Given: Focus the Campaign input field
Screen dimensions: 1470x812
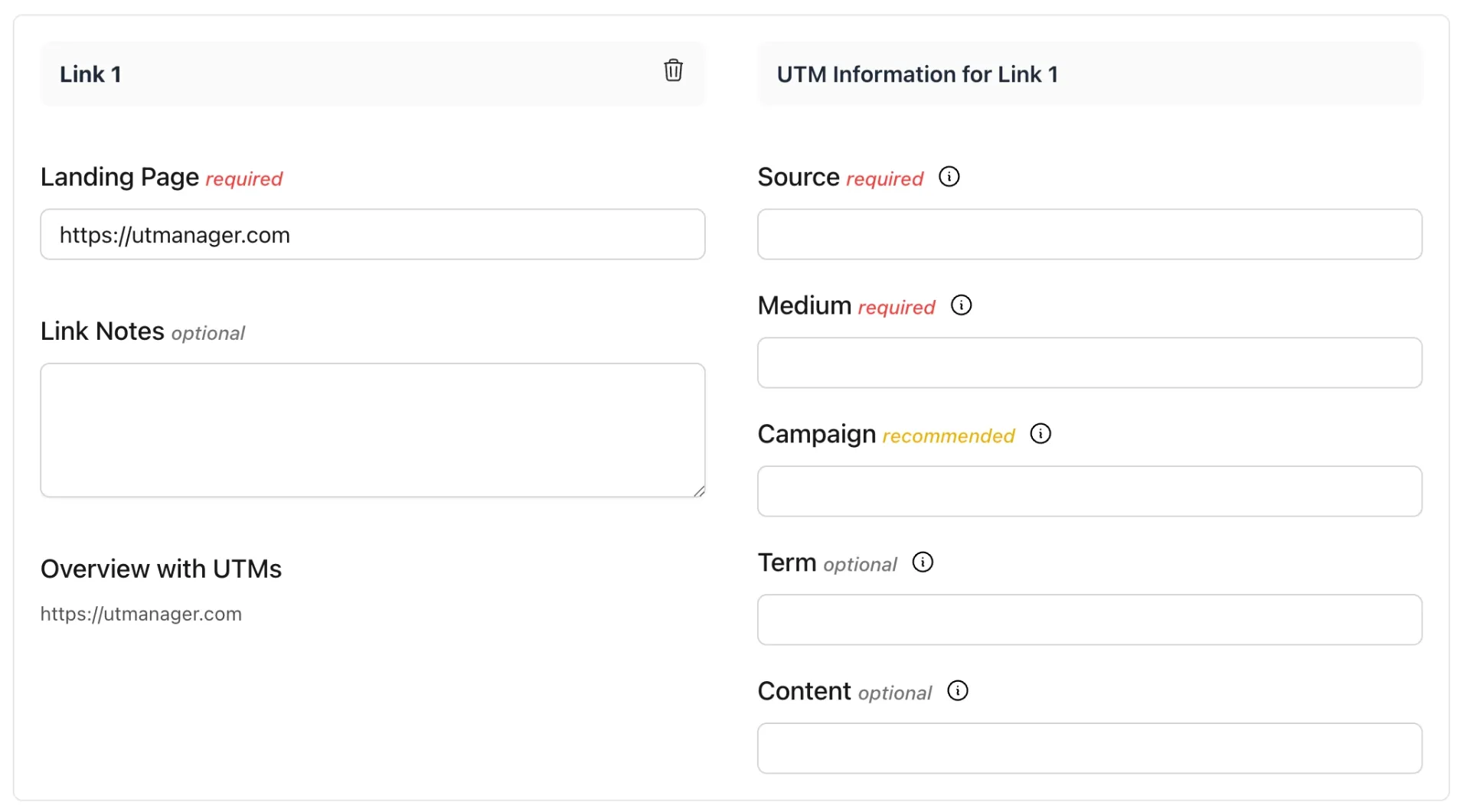Looking at the screenshot, I should pos(1089,491).
